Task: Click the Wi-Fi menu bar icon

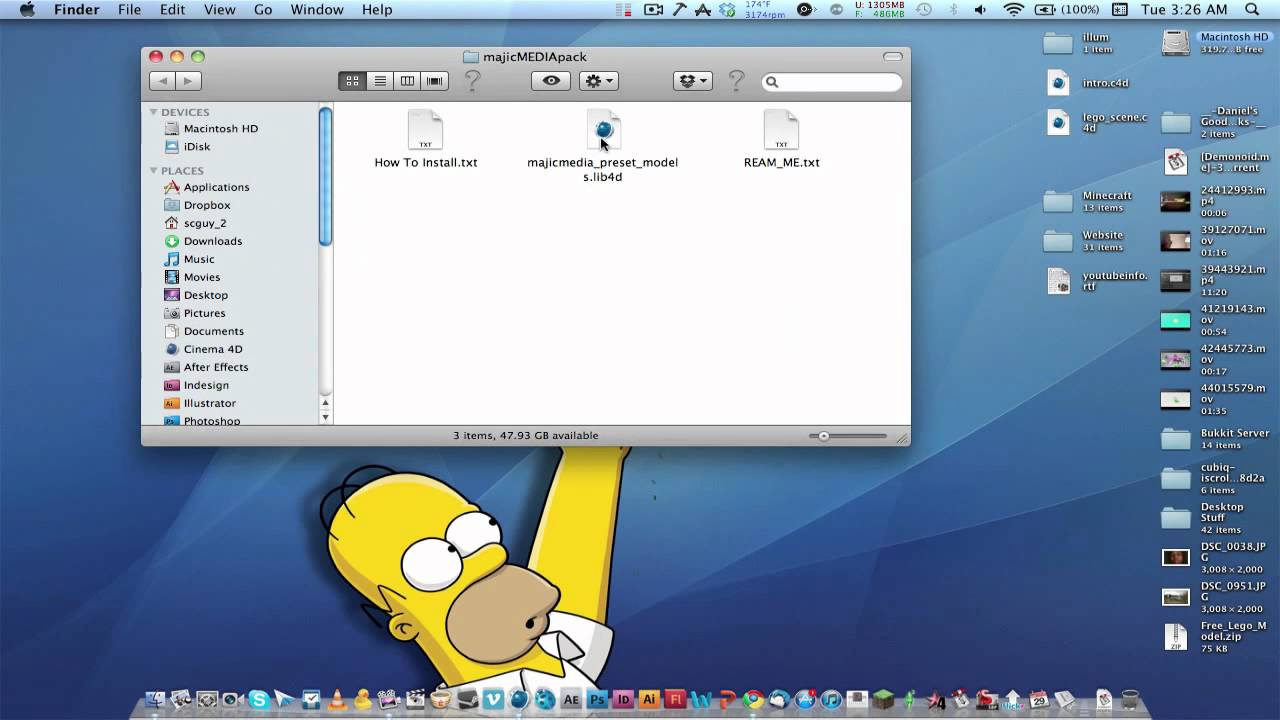Action: [x=1013, y=10]
